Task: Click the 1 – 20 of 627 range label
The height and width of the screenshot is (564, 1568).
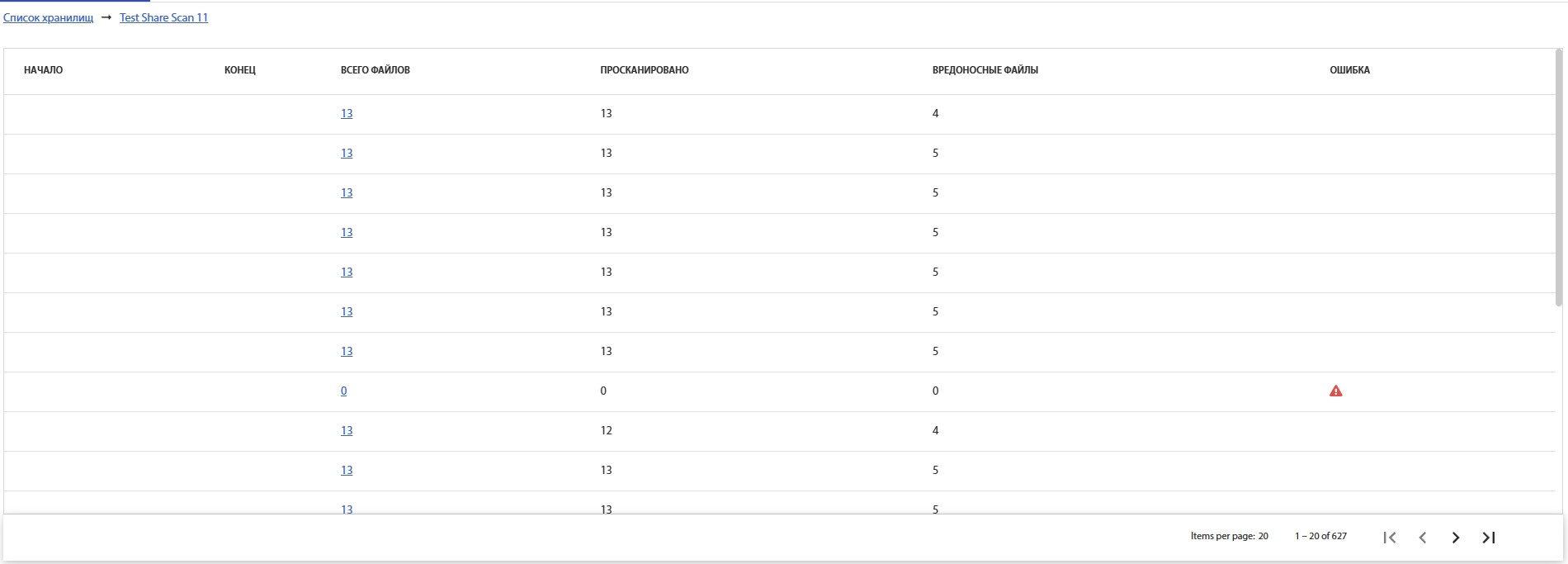Action: tap(1320, 536)
